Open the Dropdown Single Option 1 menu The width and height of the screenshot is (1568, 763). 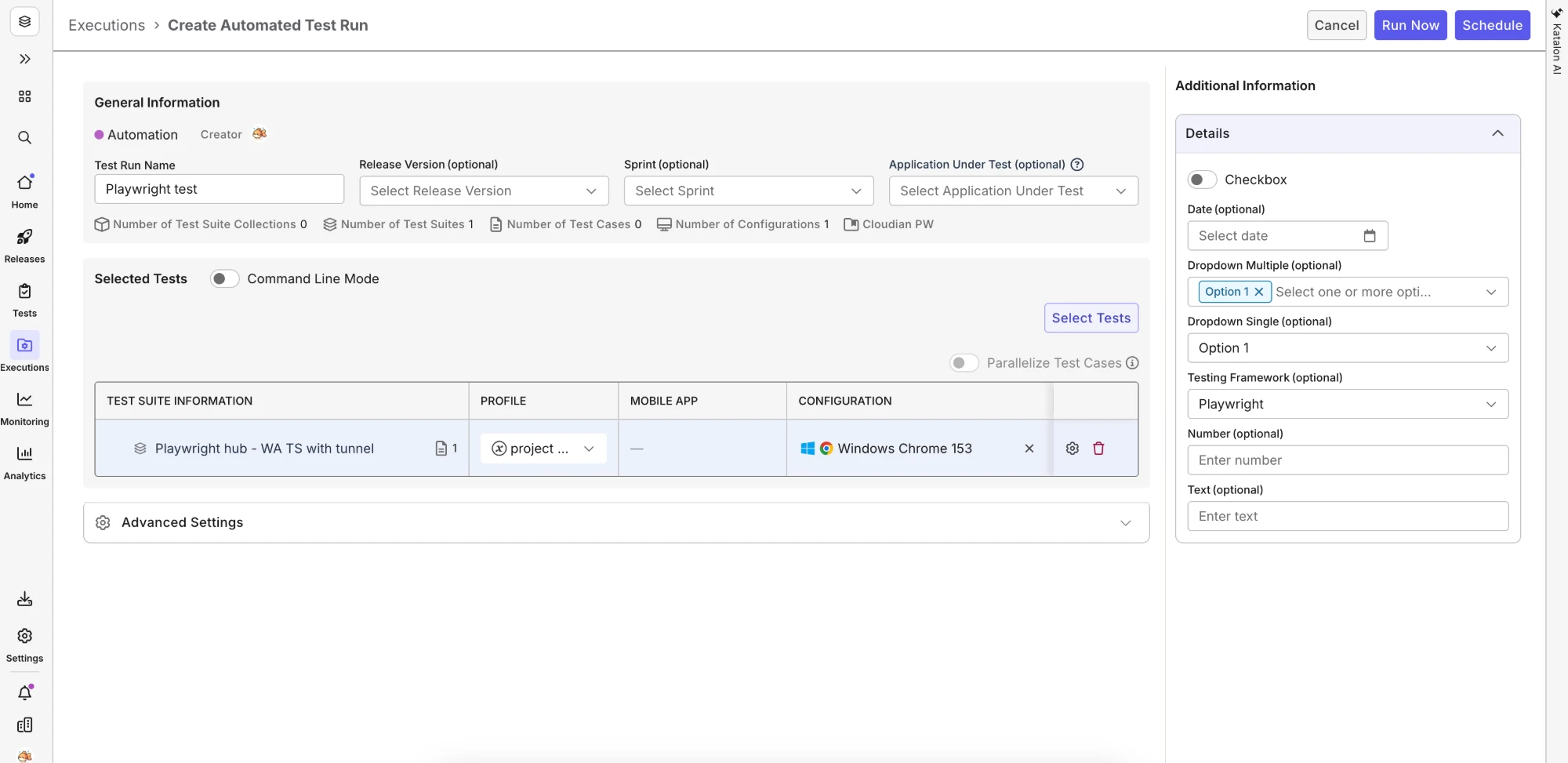pyautogui.click(x=1348, y=348)
